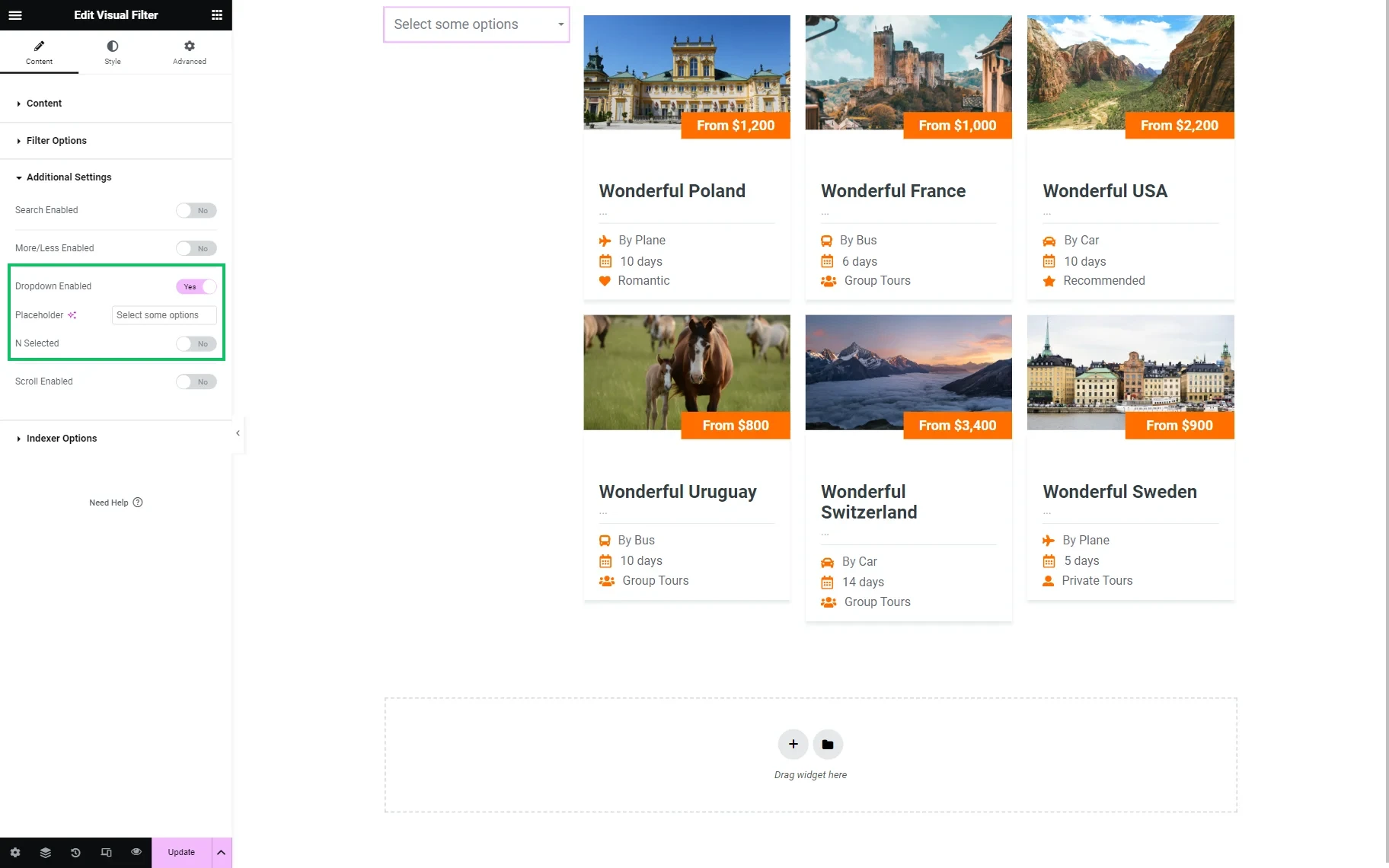Click the Wonderful Uruguay title
This screenshot has height=868, width=1389.
click(678, 492)
